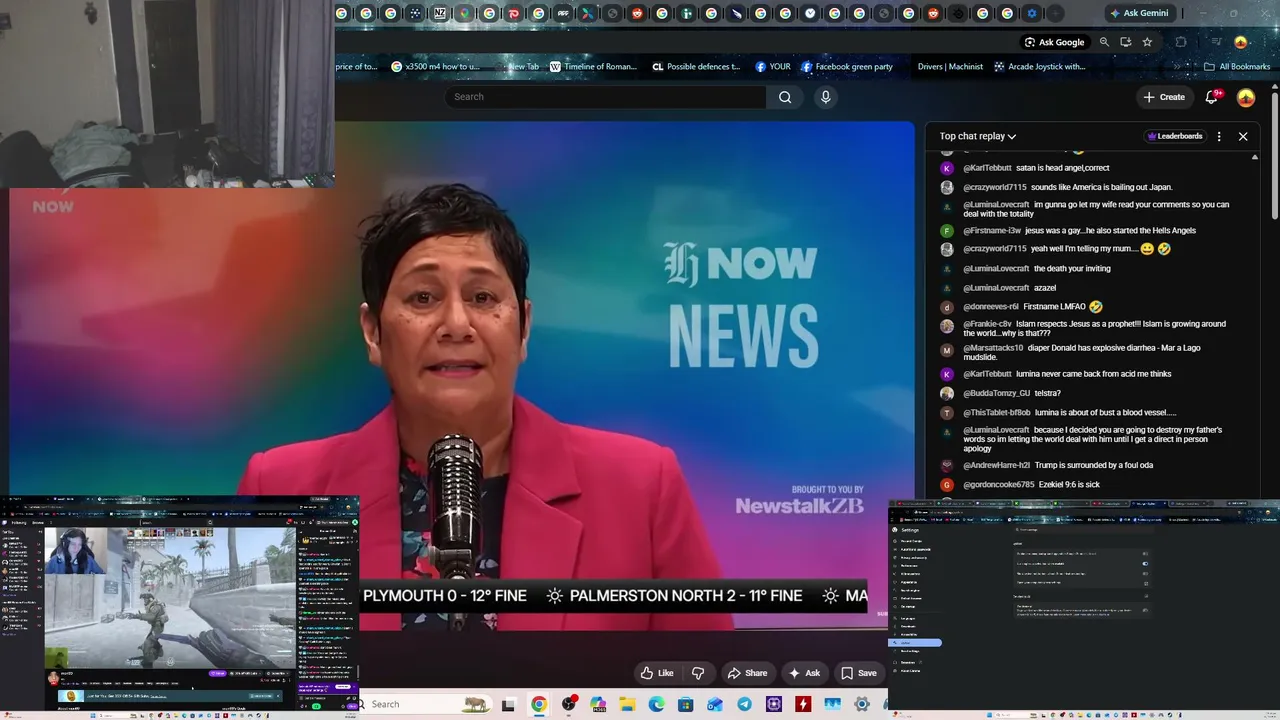The height and width of the screenshot is (720, 1280).
Task: Open Outlook from the taskbar
Action: (715, 704)
